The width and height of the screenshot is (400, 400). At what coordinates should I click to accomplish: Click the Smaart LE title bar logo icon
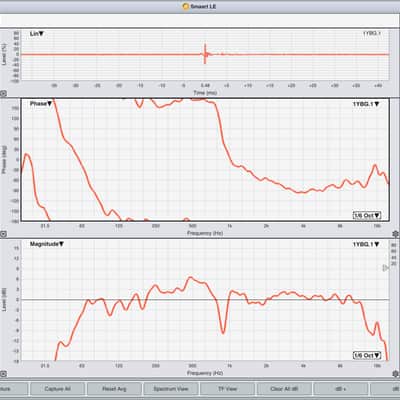[186, 6]
